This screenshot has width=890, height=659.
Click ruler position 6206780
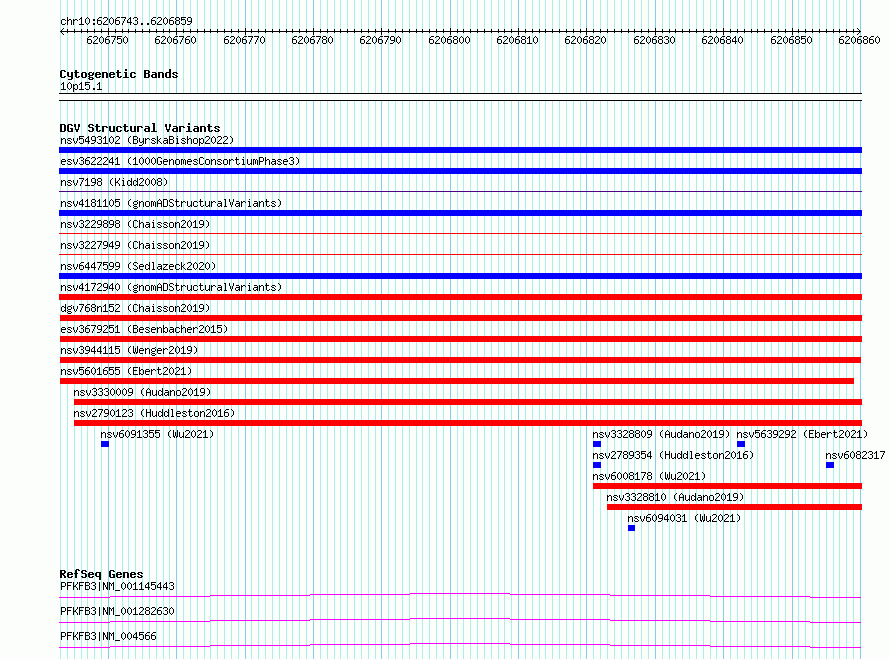[312, 40]
